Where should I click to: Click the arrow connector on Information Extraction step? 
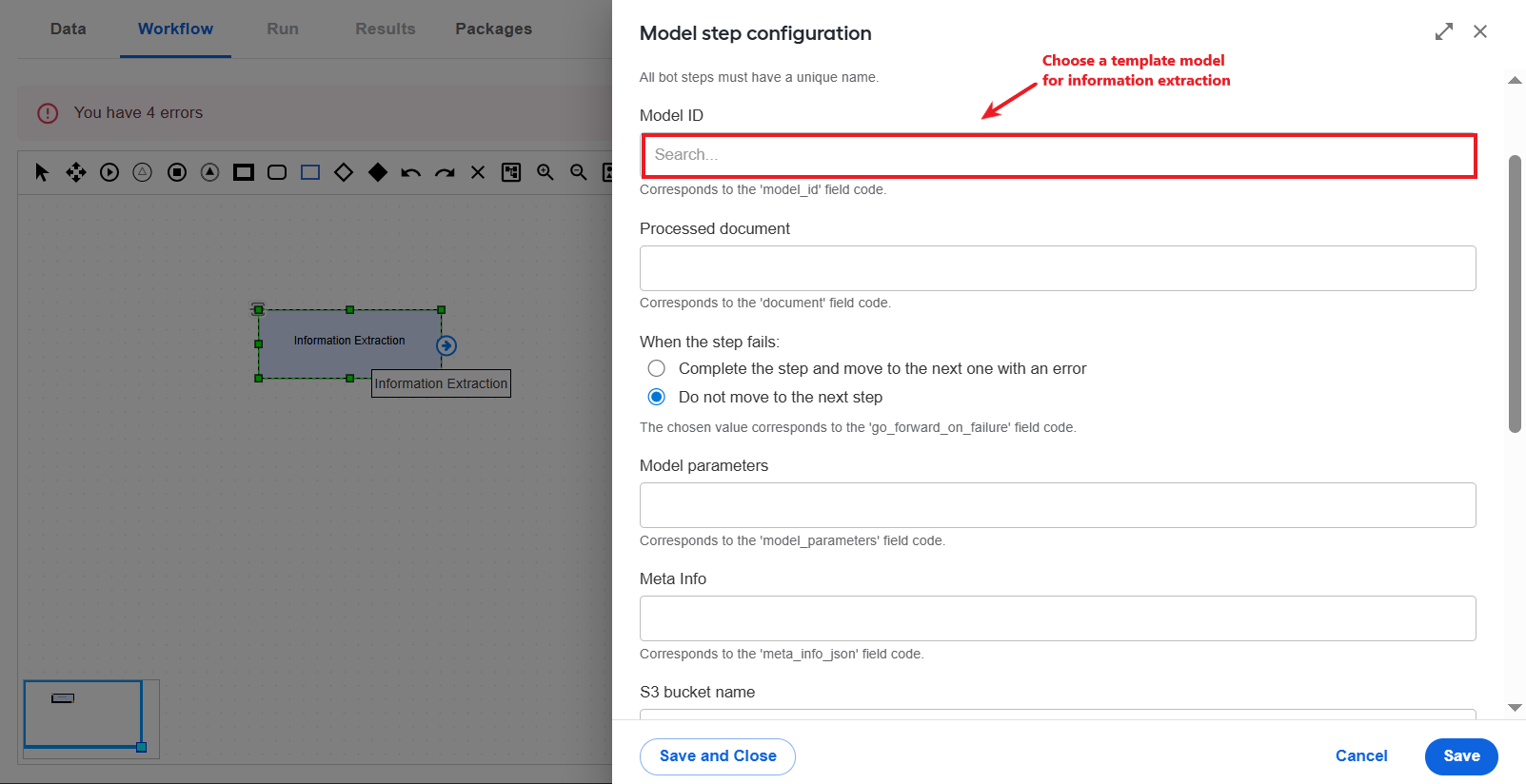click(x=446, y=345)
